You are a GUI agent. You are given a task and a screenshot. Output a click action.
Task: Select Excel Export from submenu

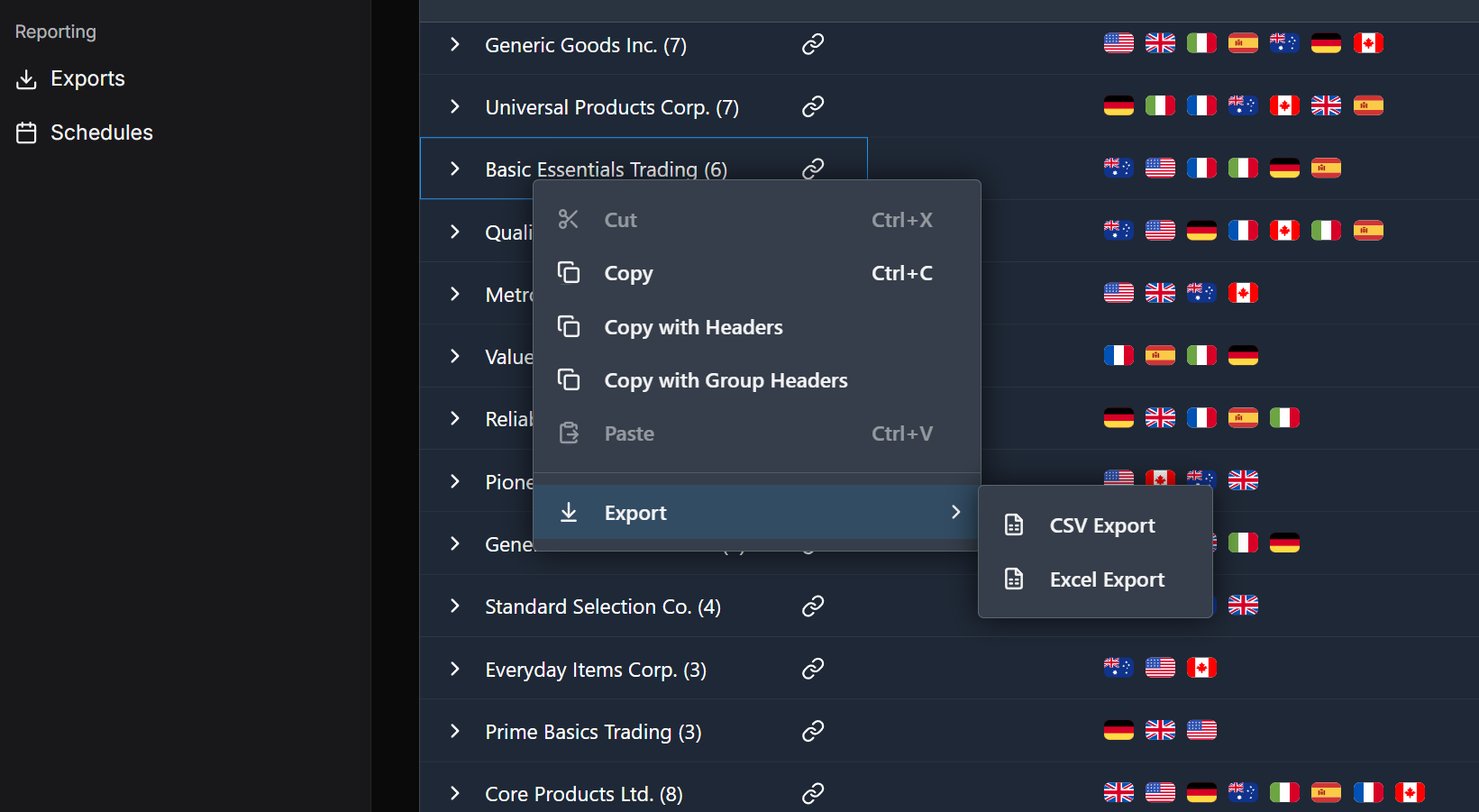(1106, 579)
